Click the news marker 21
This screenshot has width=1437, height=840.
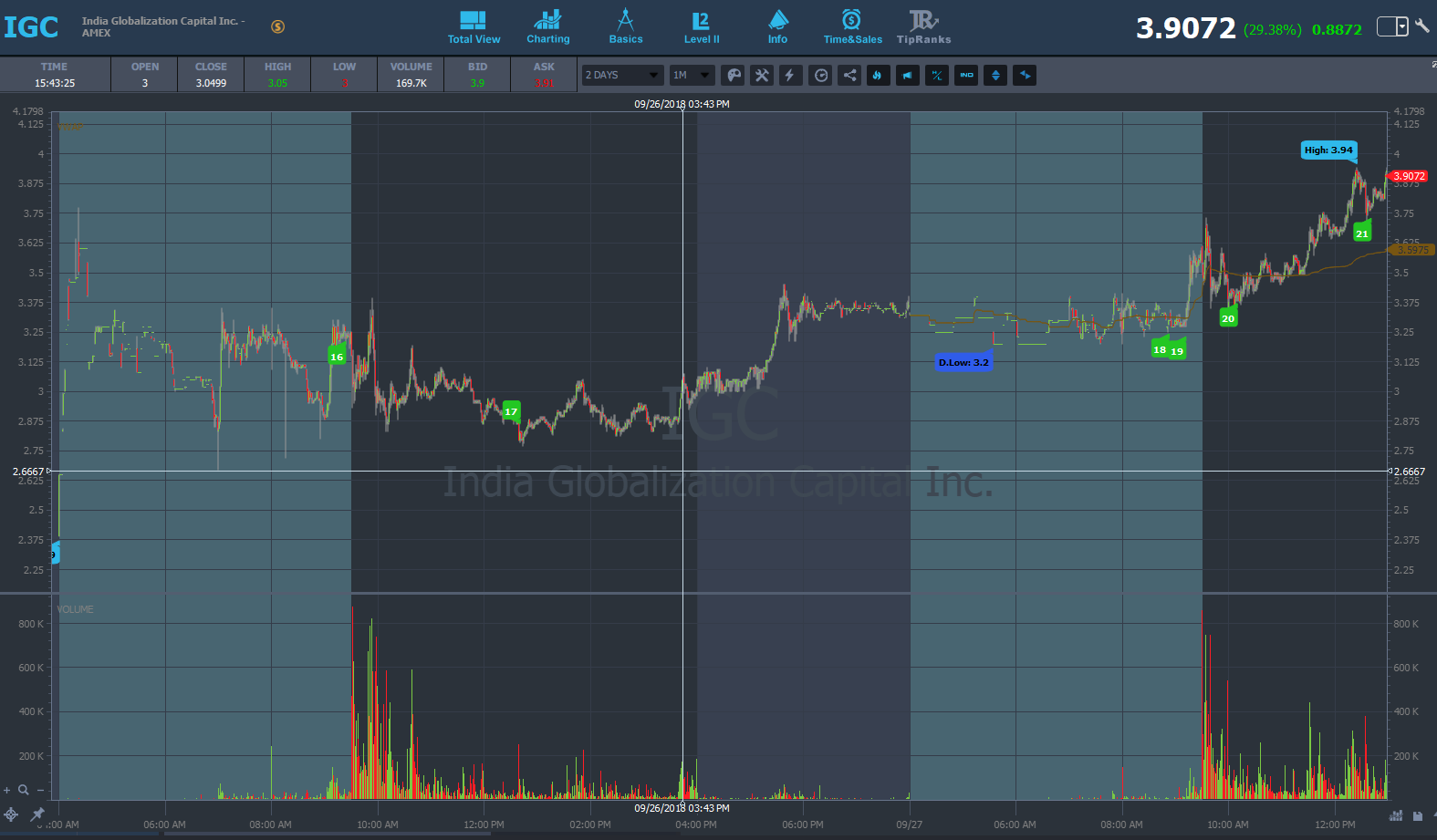coord(1362,233)
